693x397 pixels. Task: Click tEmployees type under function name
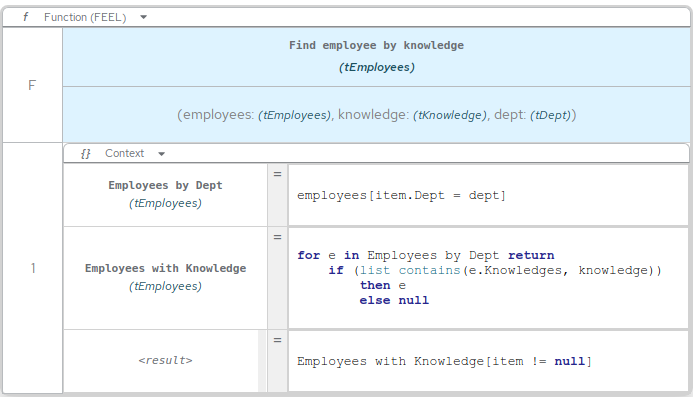click(x=377, y=67)
